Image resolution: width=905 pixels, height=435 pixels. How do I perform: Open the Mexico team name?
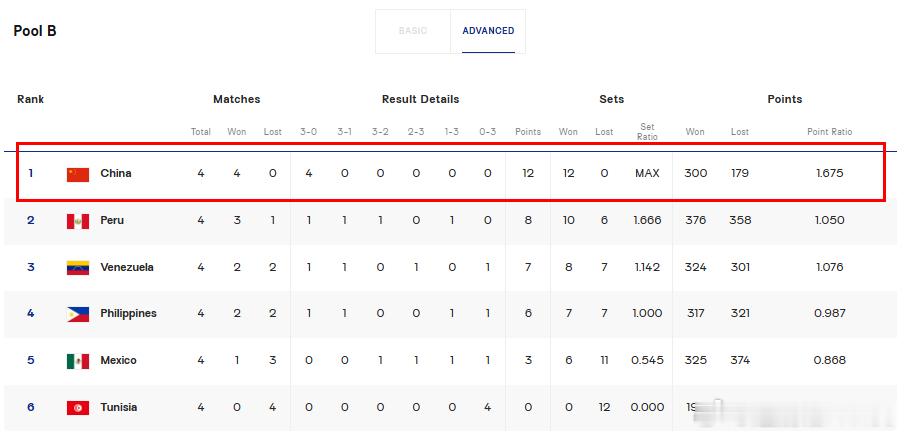[x=118, y=361]
